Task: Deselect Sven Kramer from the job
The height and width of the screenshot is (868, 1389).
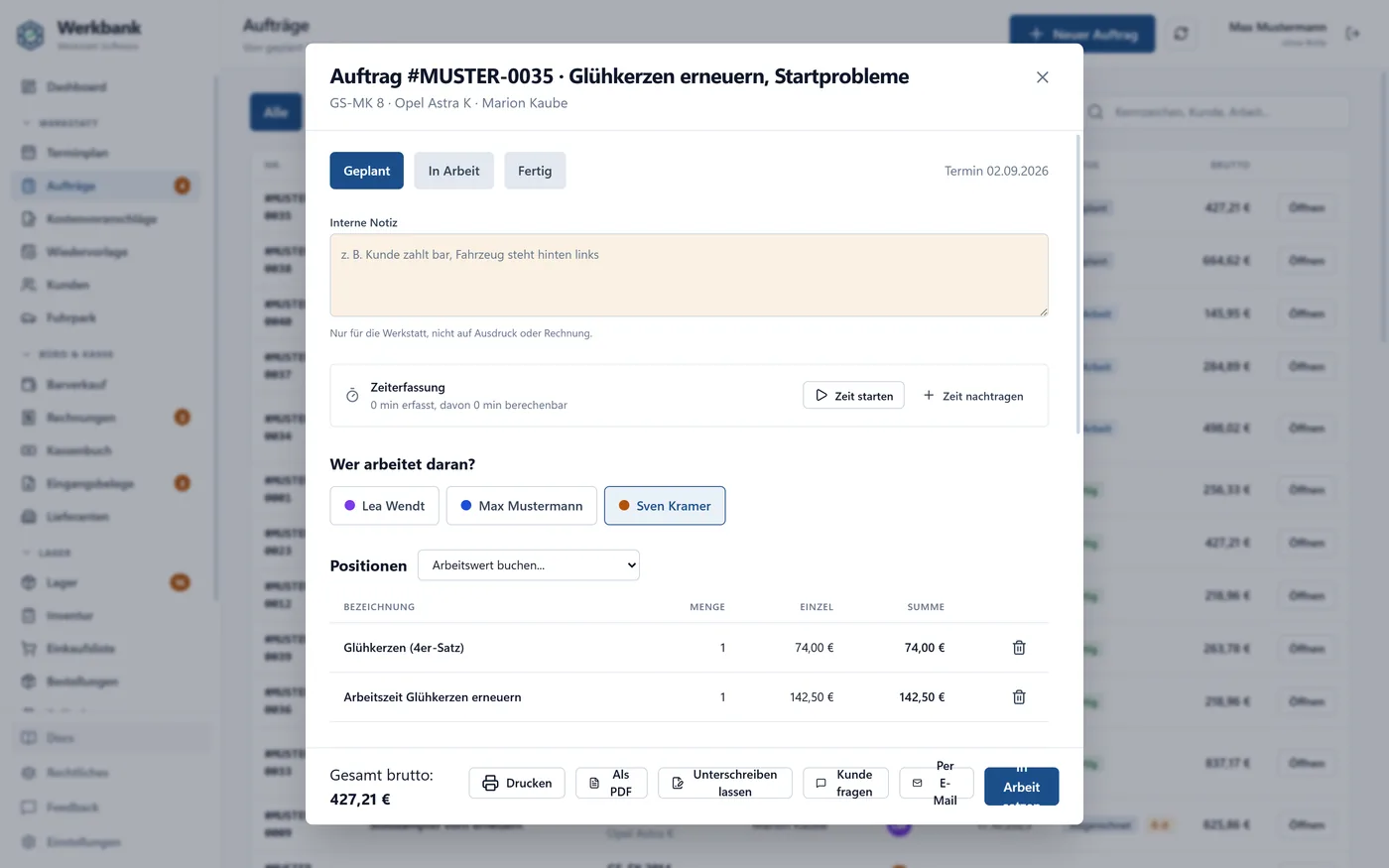Action: [x=665, y=506]
